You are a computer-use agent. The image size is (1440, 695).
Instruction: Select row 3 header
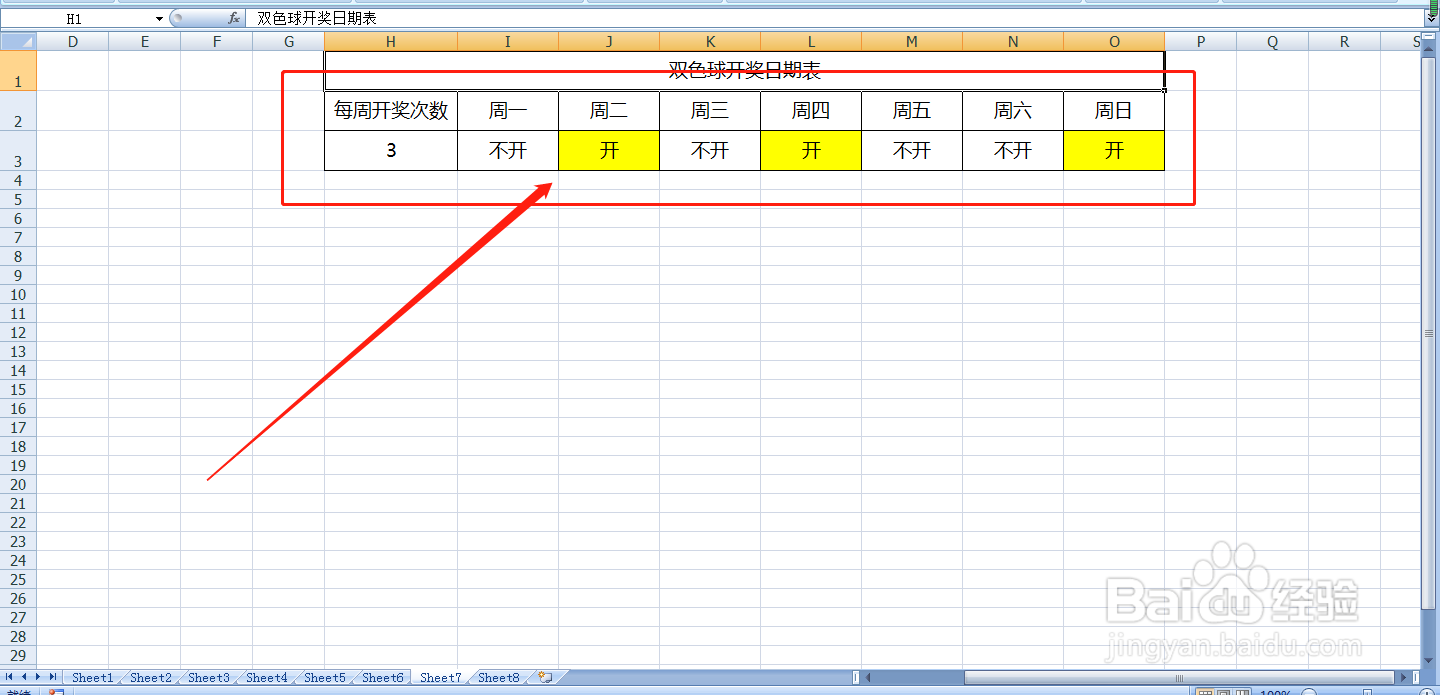click(18, 151)
